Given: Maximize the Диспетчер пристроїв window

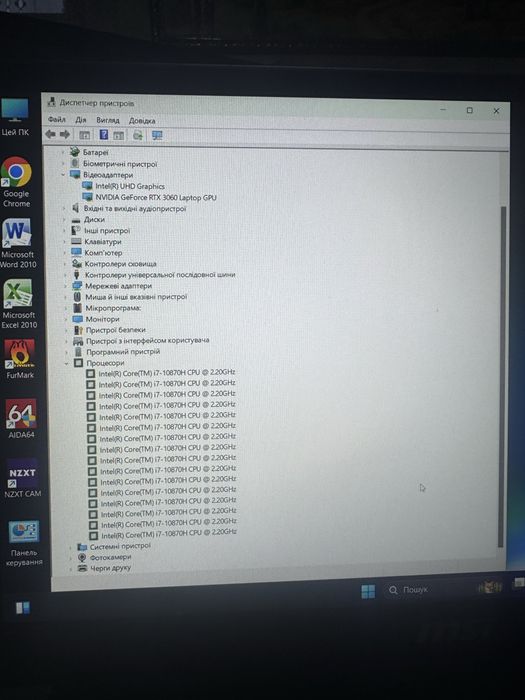Looking at the screenshot, I should (x=469, y=110).
